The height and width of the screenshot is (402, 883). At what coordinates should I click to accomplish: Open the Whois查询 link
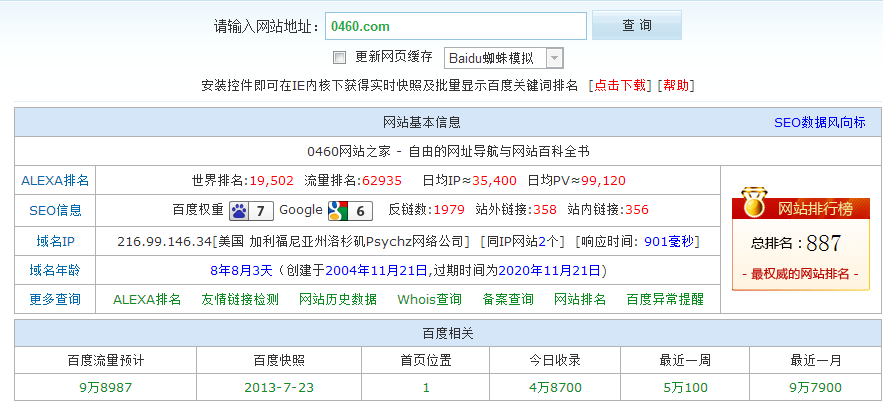[429, 299]
